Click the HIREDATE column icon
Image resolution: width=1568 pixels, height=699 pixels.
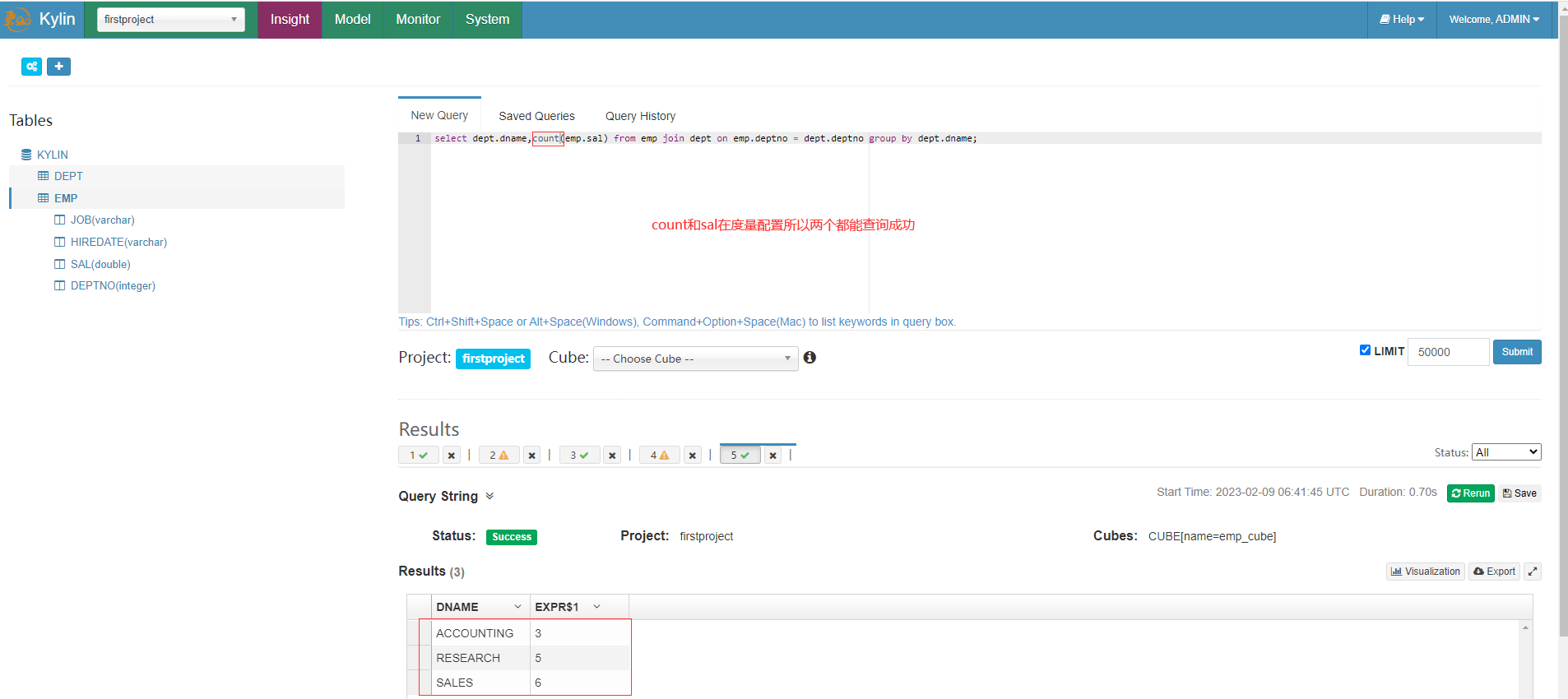[x=59, y=242]
